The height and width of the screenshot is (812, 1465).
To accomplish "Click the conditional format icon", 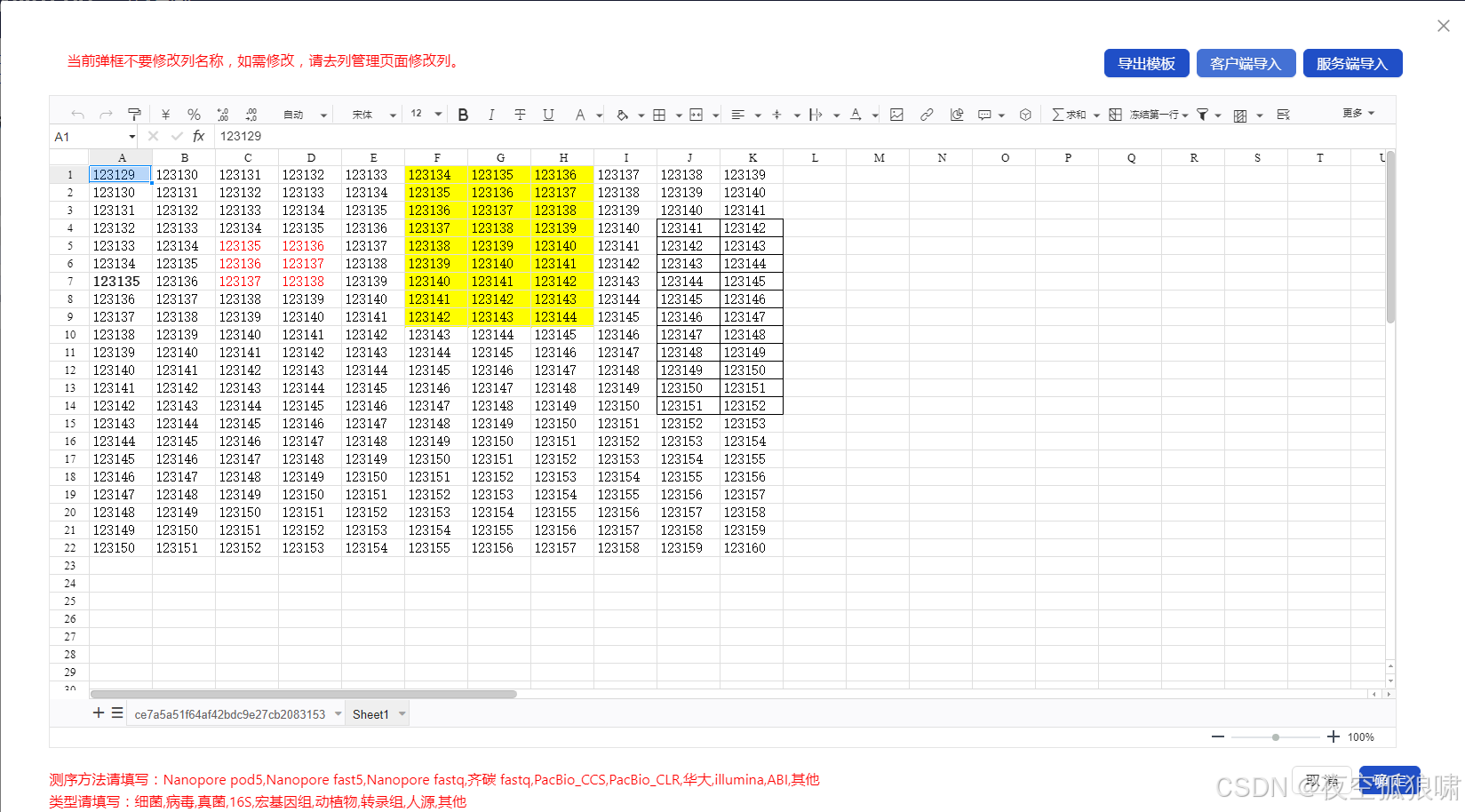I will click(x=1240, y=115).
